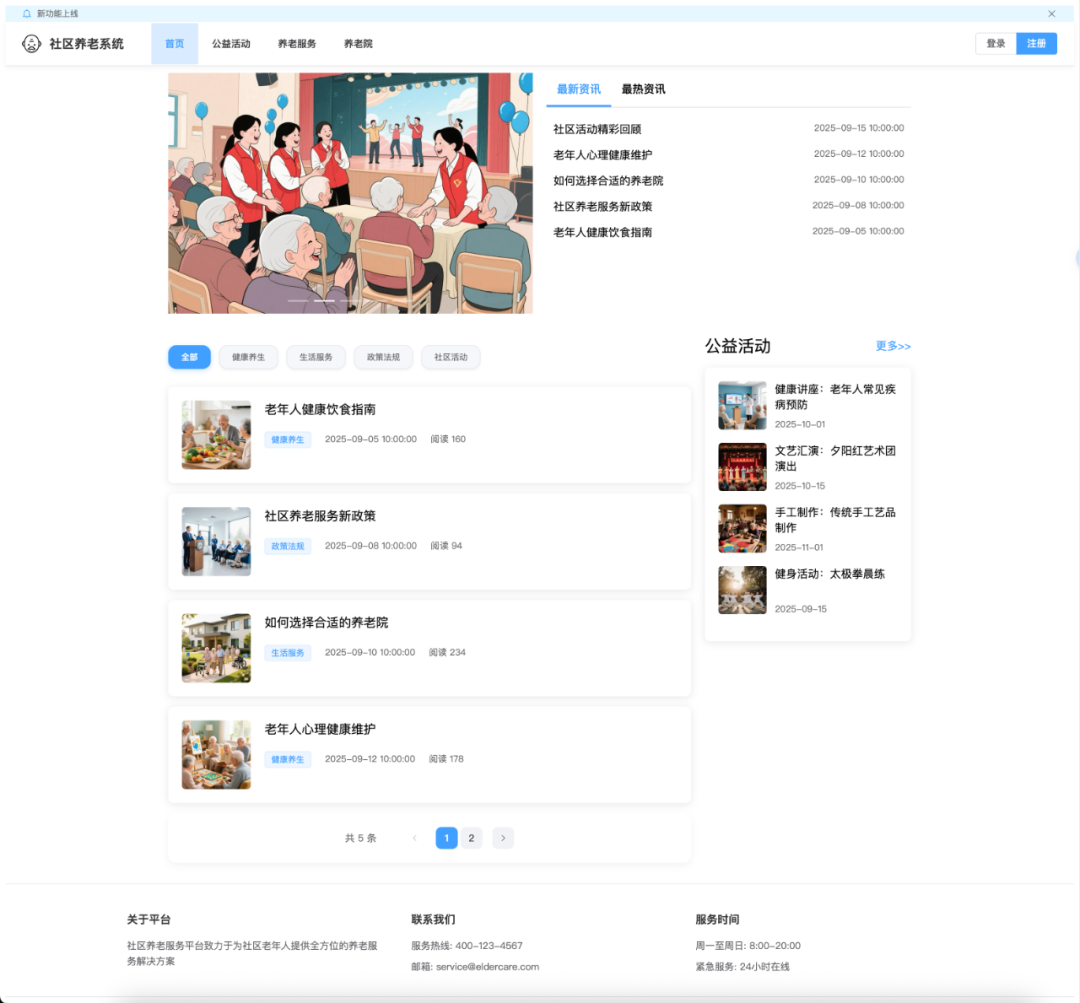
Task: Click the 社区养老系统 logo icon
Action: click(x=29, y=43)
